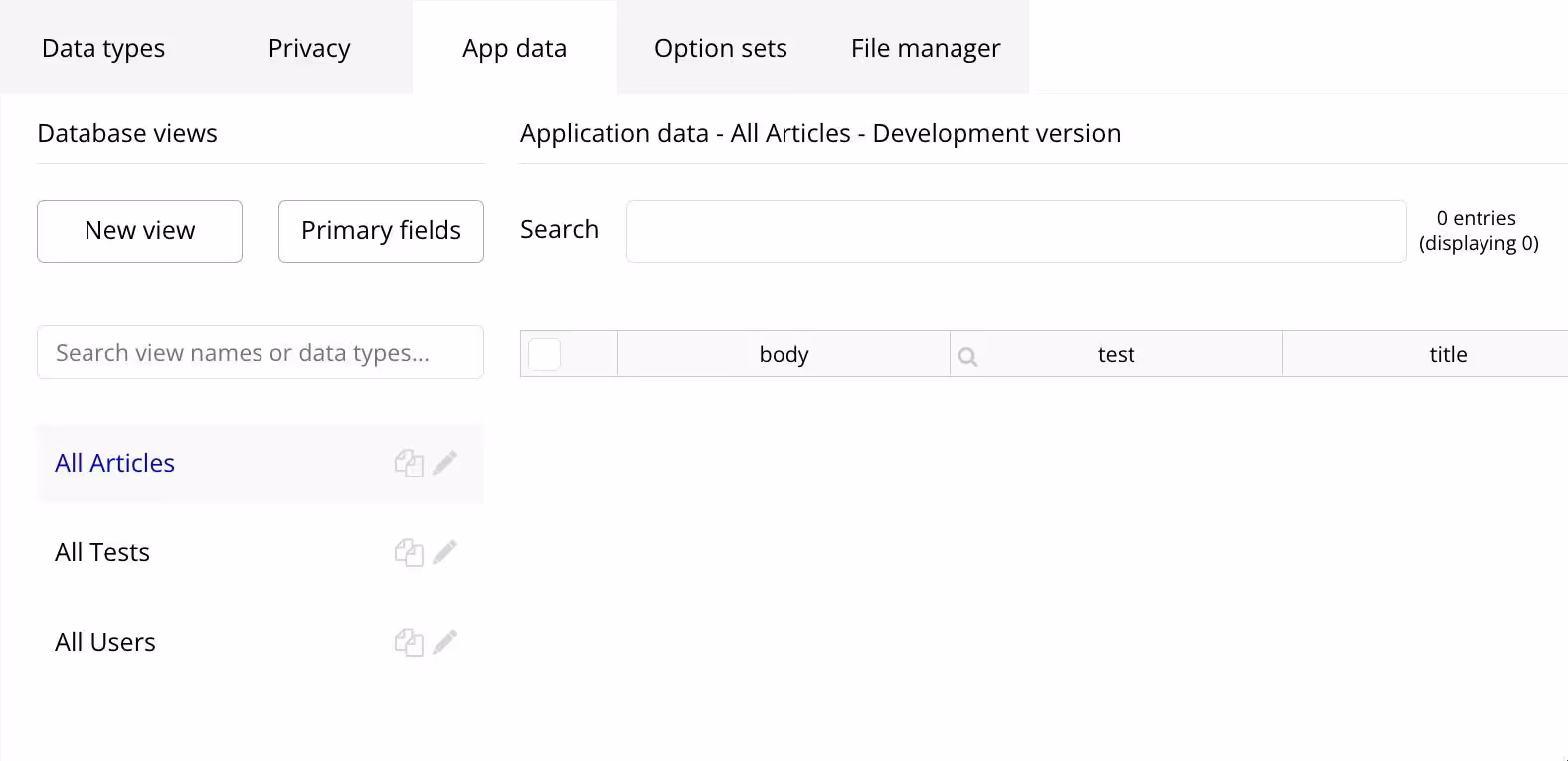Viewport: 1568px width, 761px height.
Task: Open the Privacy tab
Action: tap(309, 48)
